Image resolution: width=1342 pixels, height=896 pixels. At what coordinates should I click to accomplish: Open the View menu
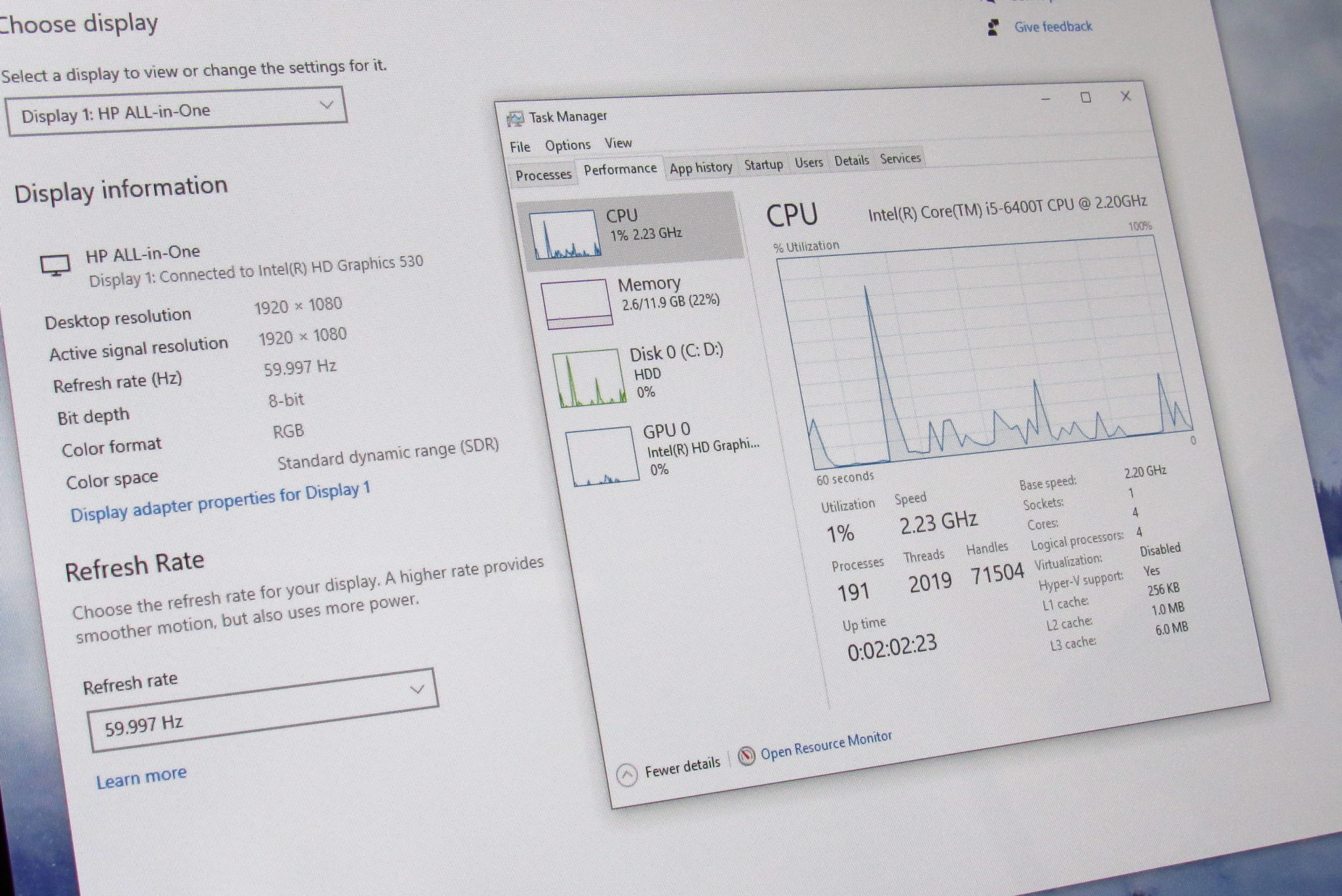(x=618, y=143)
